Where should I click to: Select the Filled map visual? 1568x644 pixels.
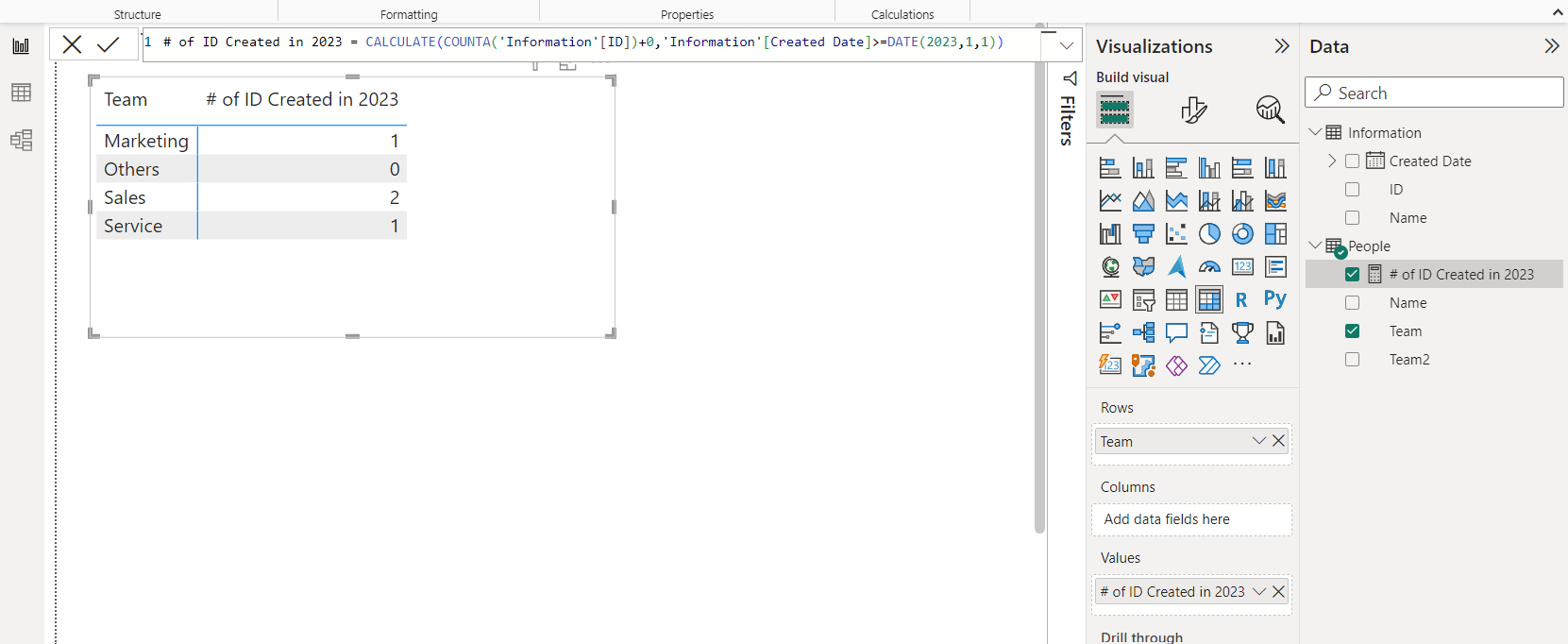point(1143,267)
